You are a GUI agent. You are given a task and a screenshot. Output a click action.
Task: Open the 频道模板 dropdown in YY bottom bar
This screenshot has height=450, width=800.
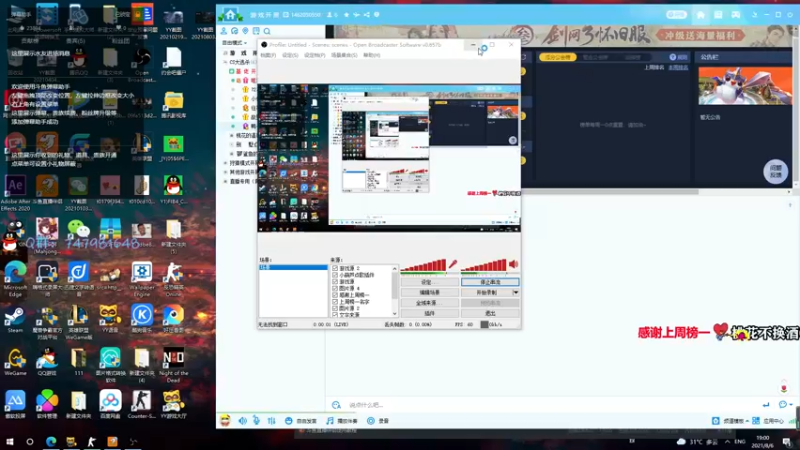tap(733, 421)
